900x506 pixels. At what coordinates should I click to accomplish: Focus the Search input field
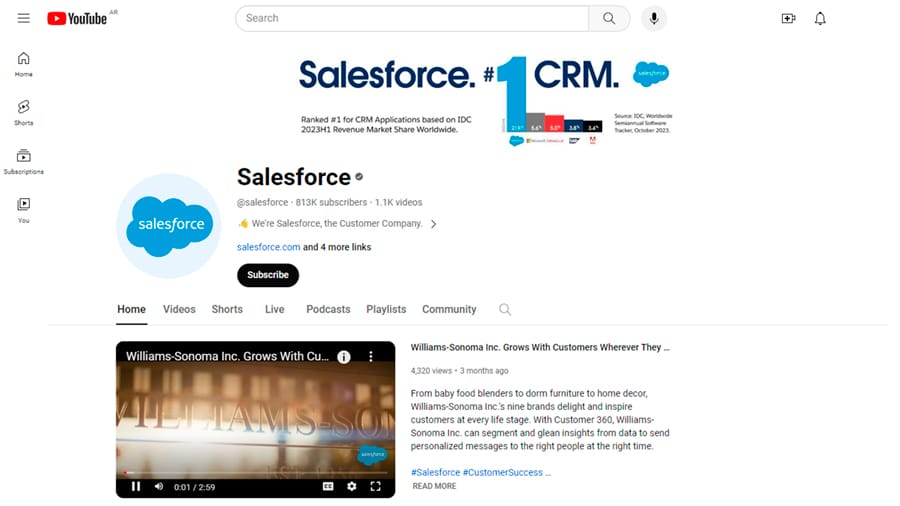coord(412,18)
